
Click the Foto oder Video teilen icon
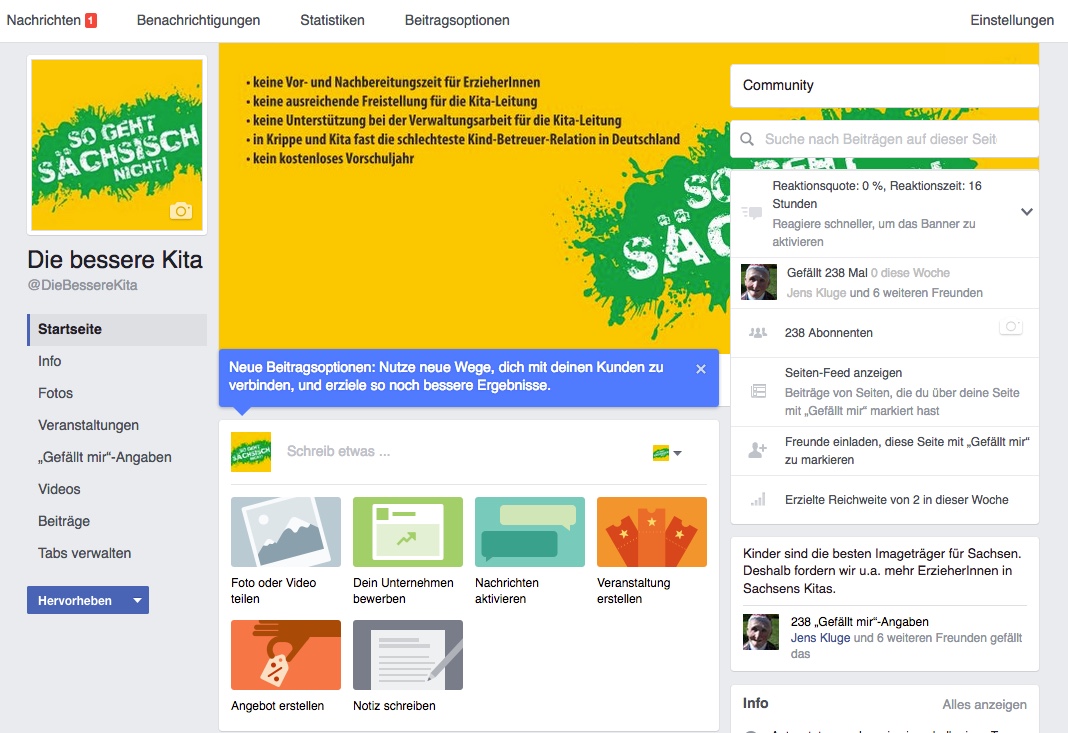285,532
